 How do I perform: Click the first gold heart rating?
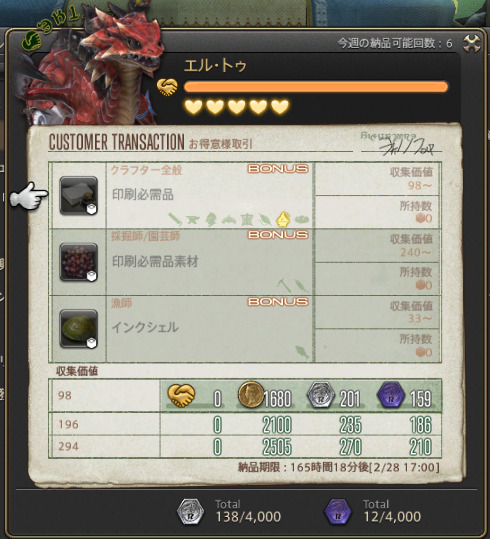point(193,107)
